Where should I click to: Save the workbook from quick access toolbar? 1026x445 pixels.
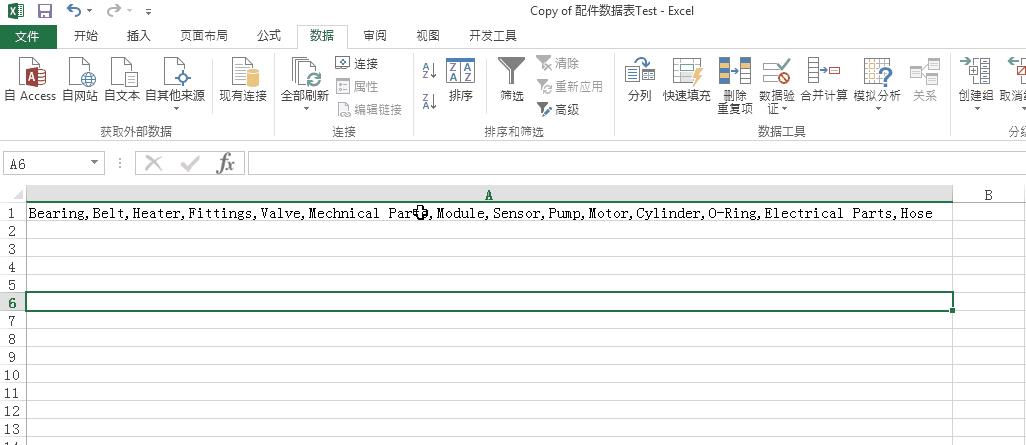(44, 11)
